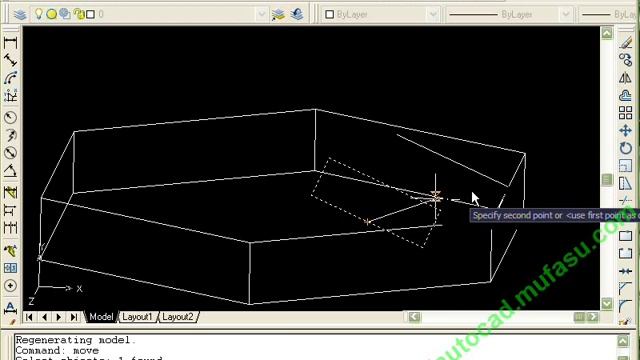
Task: Jump to first layout tab arrow
Action: 29,317
